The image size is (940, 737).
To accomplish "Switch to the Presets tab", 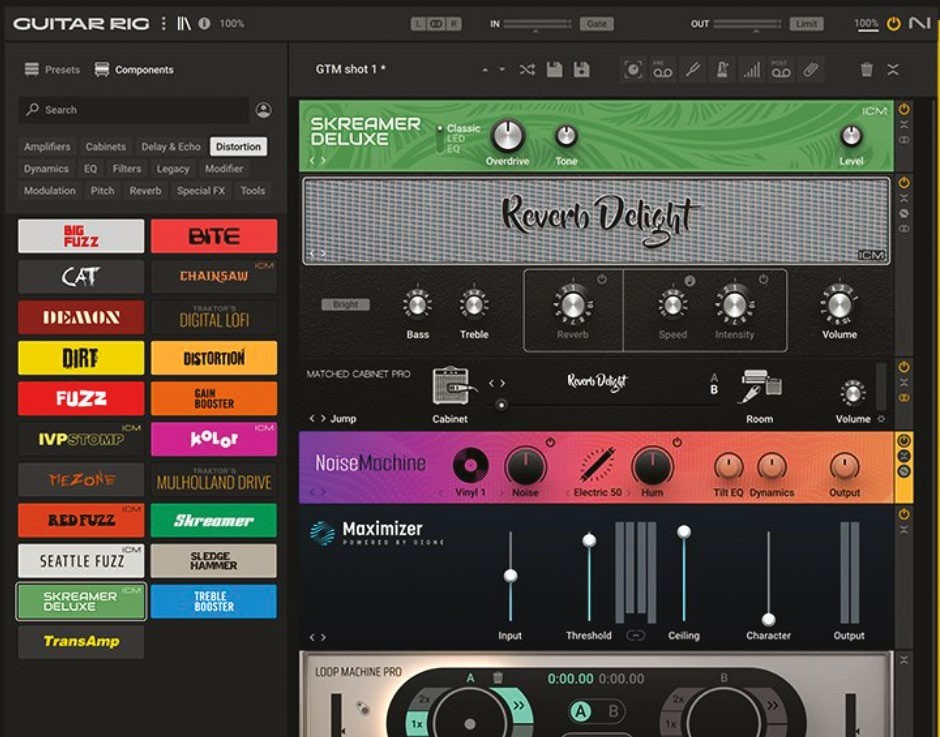I will 52,70.
